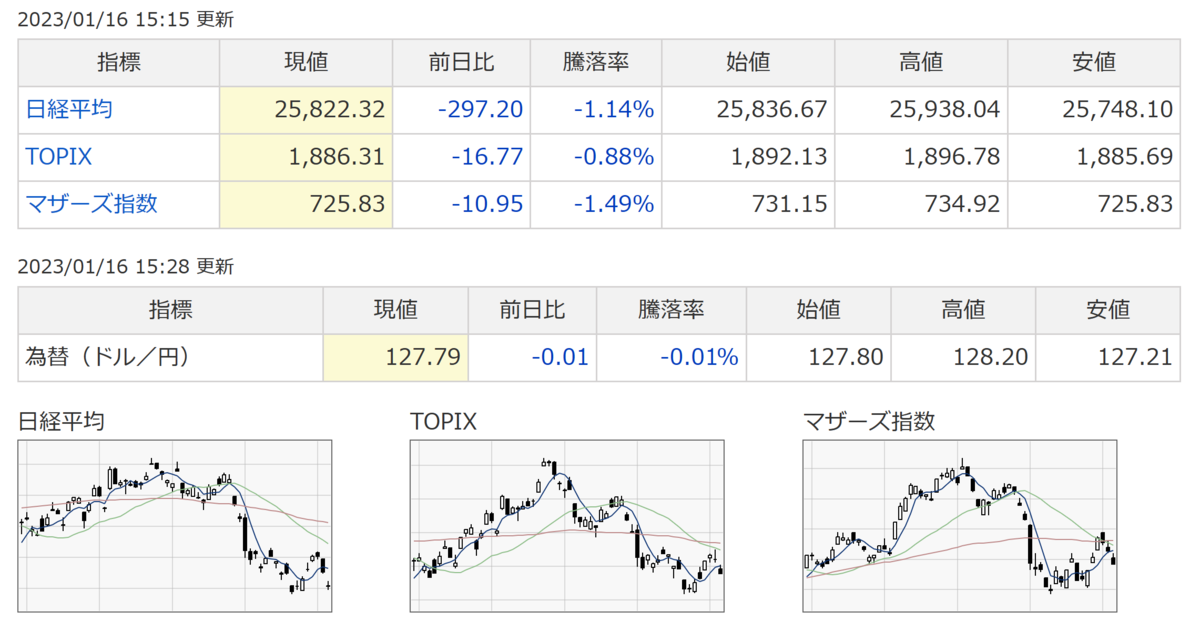Click the マザーズ指数 change rate -1.49%
The image size is (1200, 632).
(x=614, y=204)
